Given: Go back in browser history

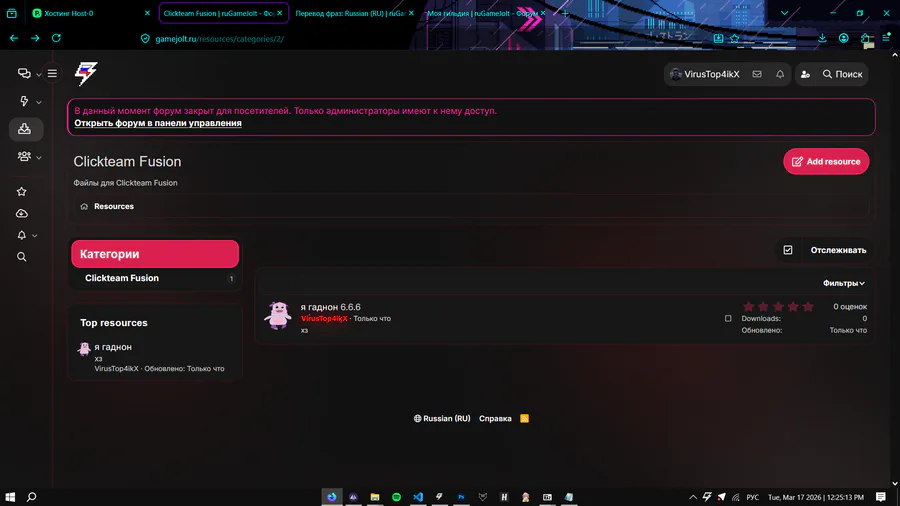Looking at the screenshot, I should tap(14, 38).
